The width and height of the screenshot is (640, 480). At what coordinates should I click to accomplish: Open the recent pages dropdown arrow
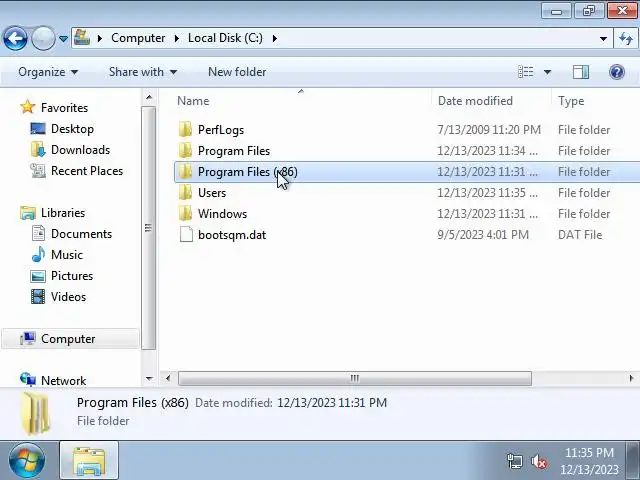[63, 39]
